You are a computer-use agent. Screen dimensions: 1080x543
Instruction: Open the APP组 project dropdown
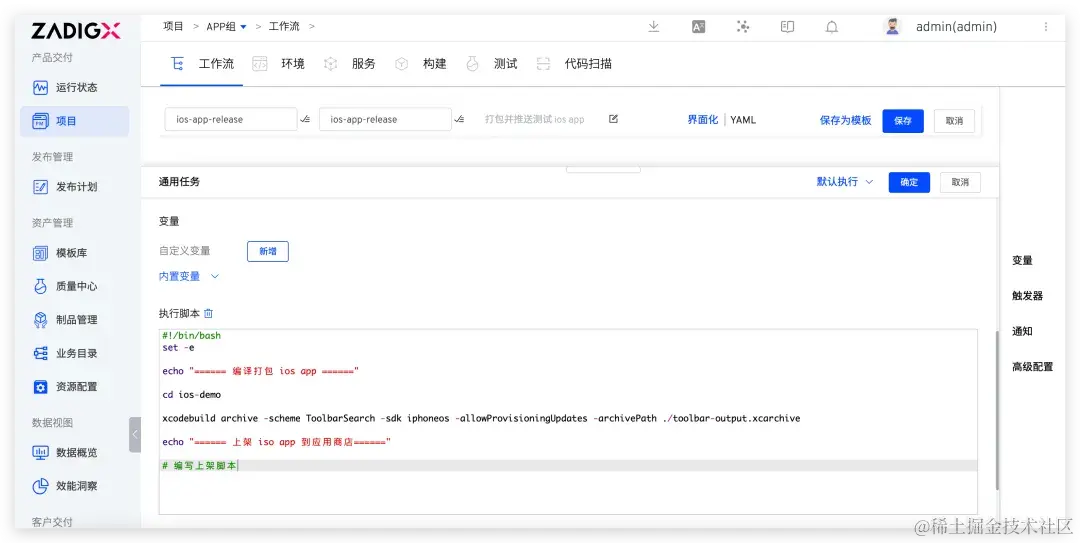226,27
